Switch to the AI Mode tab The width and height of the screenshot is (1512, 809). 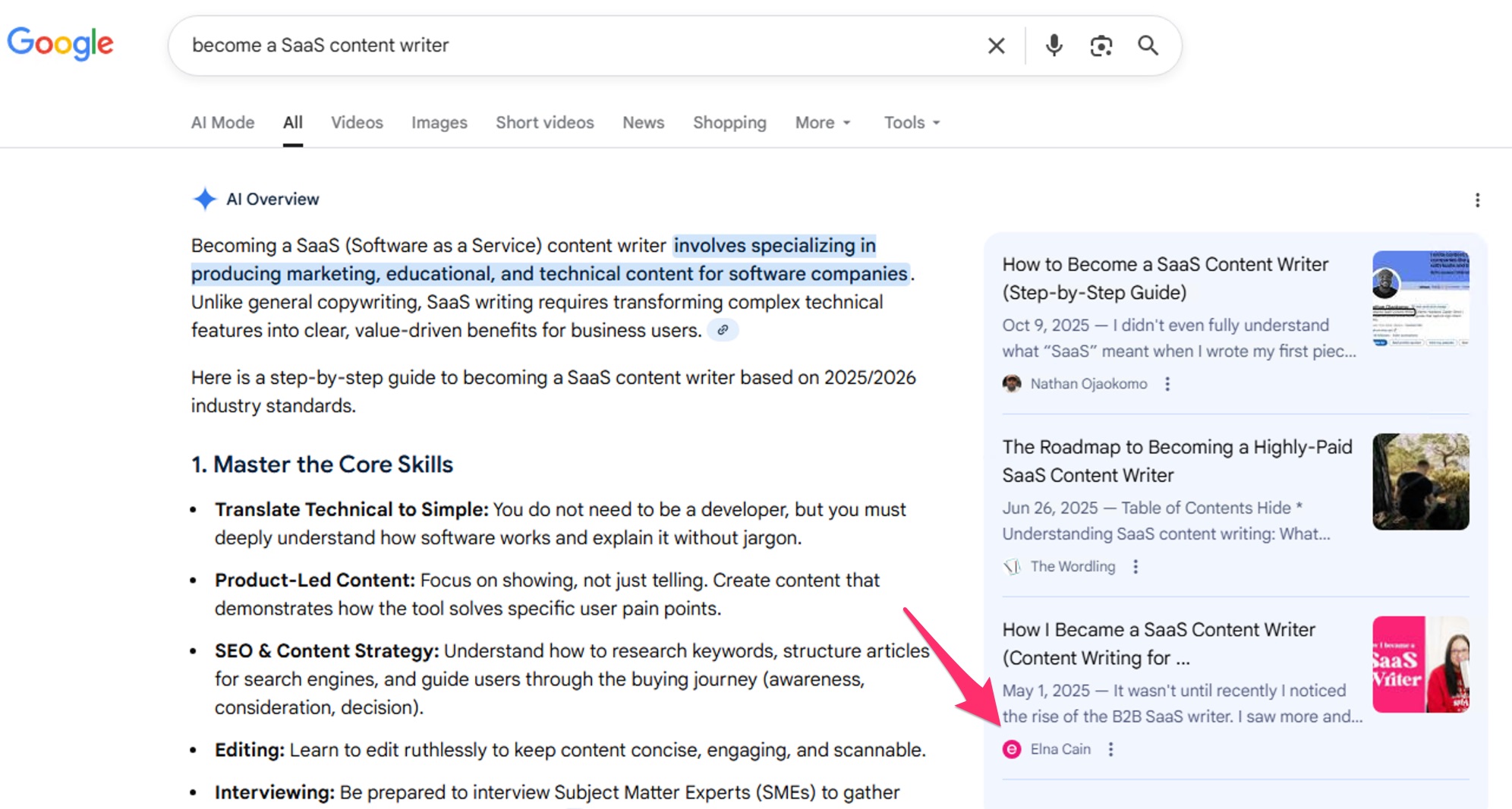pos(222,123)
